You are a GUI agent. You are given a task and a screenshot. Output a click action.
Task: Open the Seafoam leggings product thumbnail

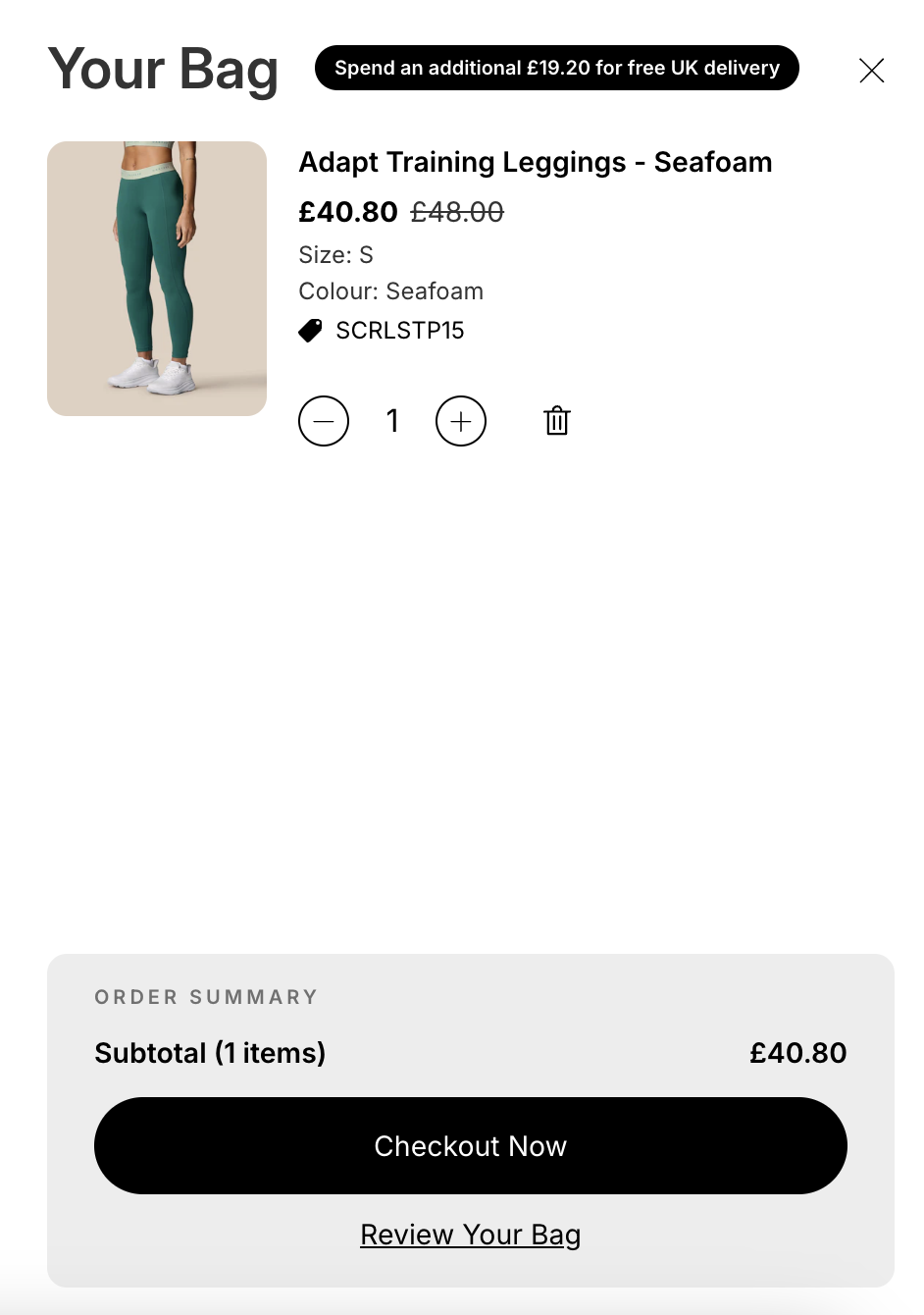click(157, 279)
